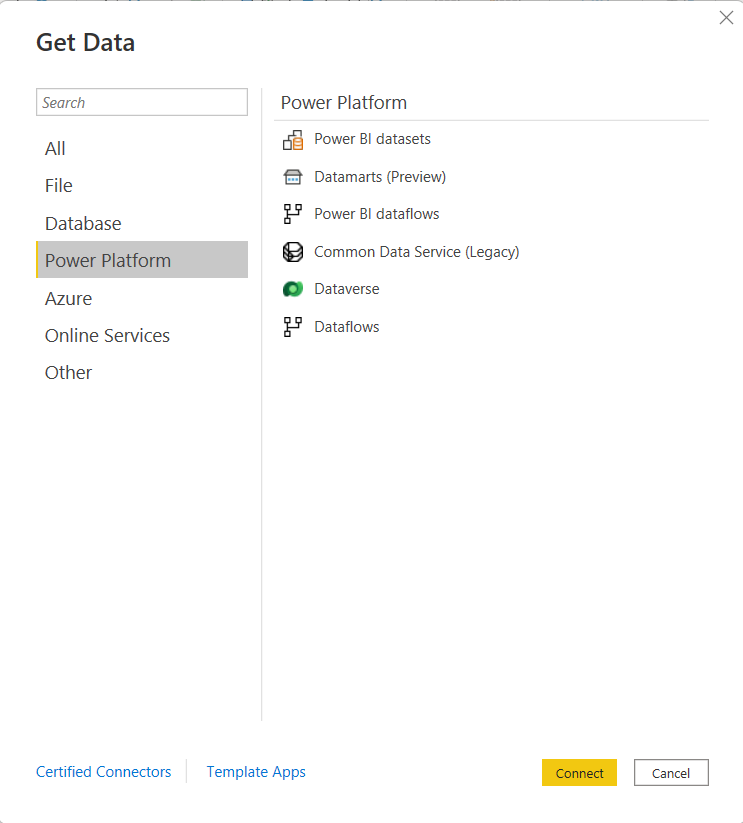
Task: Click the Datamarts (Preview) storefront icon
Action: tap(293, 177)
